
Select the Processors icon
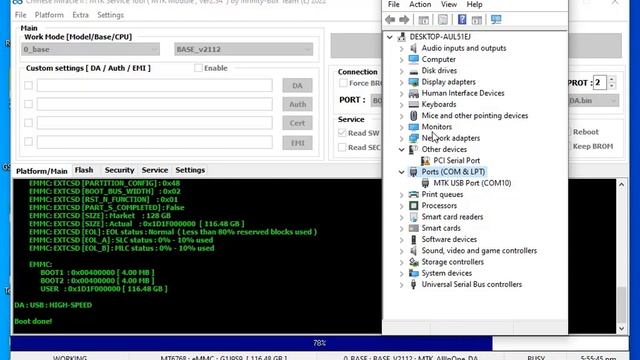point(413,206)
